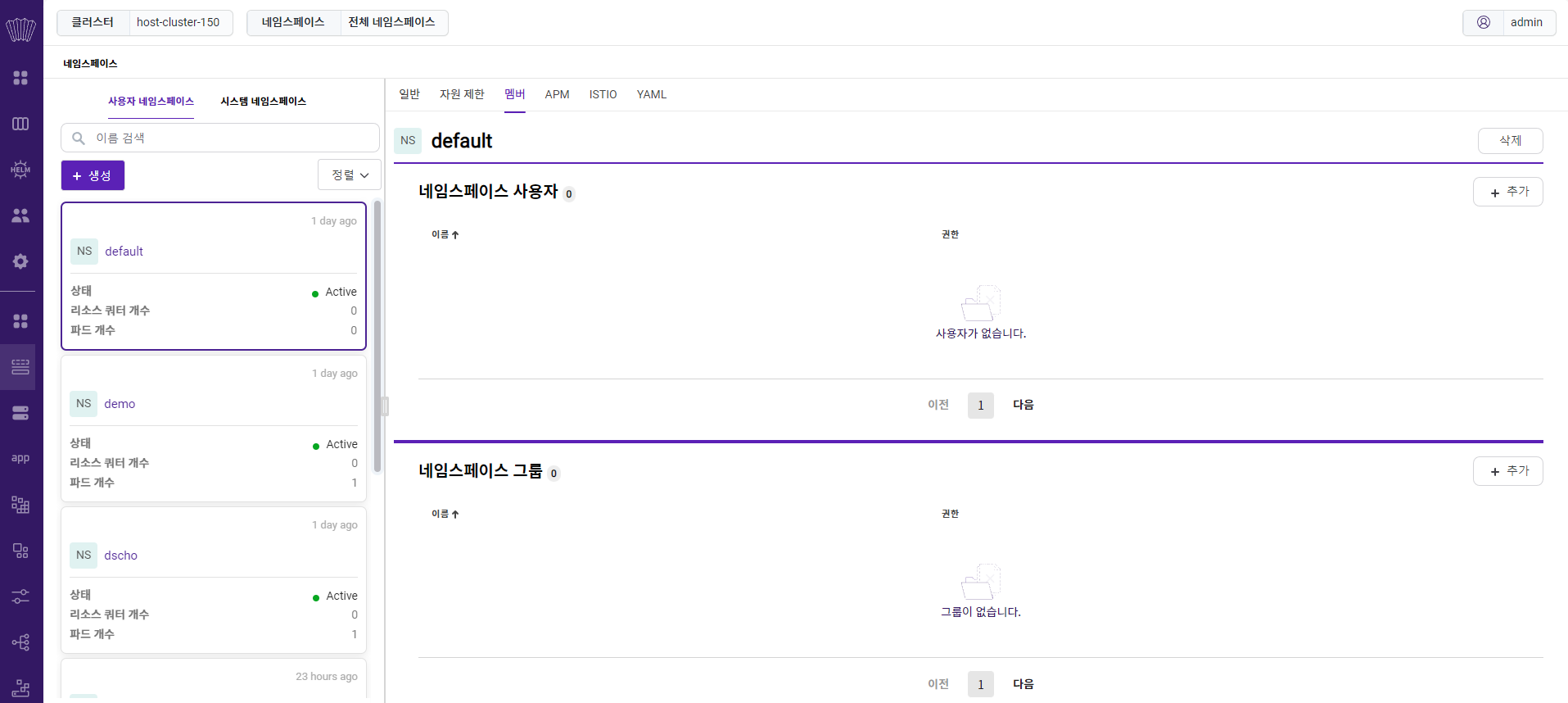The image size is (1568, 703).
Task: Open the settings gear icon in sidebar
Action: 20,261
